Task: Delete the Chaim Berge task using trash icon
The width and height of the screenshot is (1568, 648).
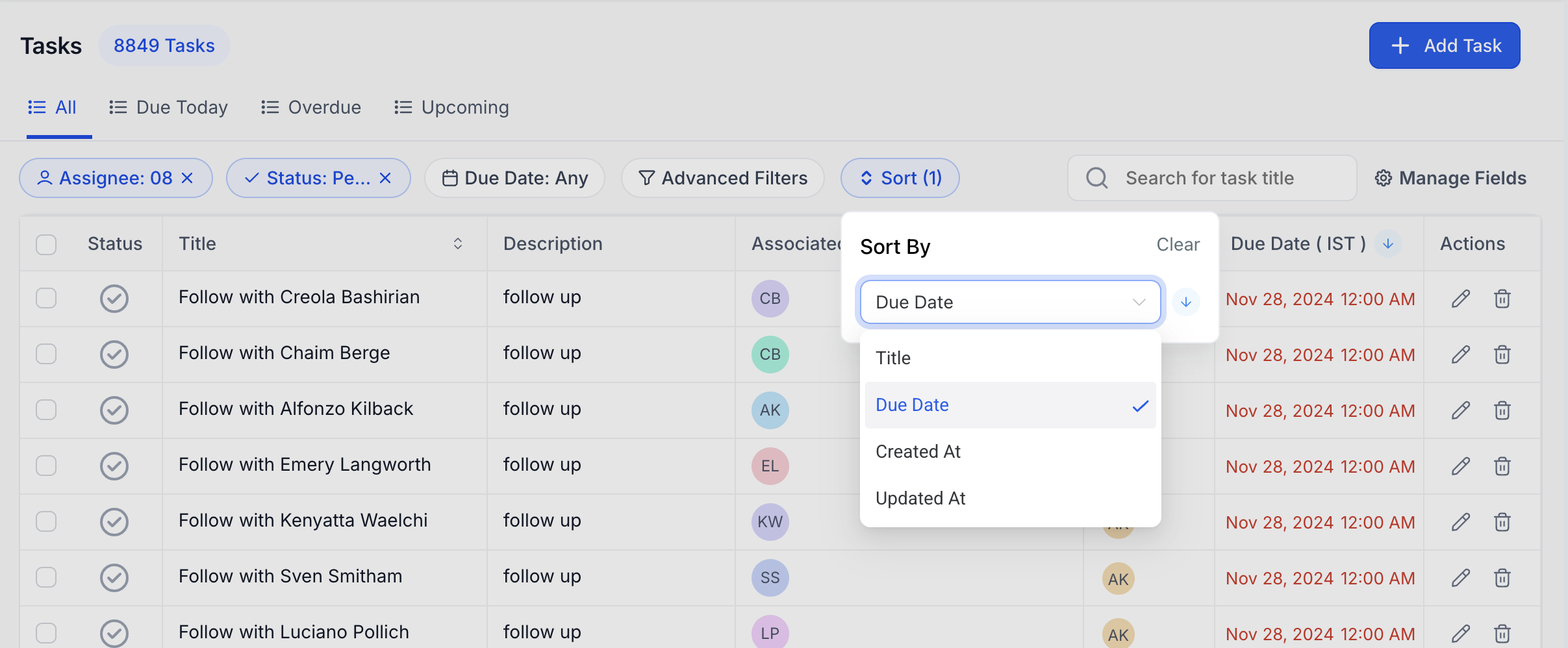Action: pos(1502,355)
